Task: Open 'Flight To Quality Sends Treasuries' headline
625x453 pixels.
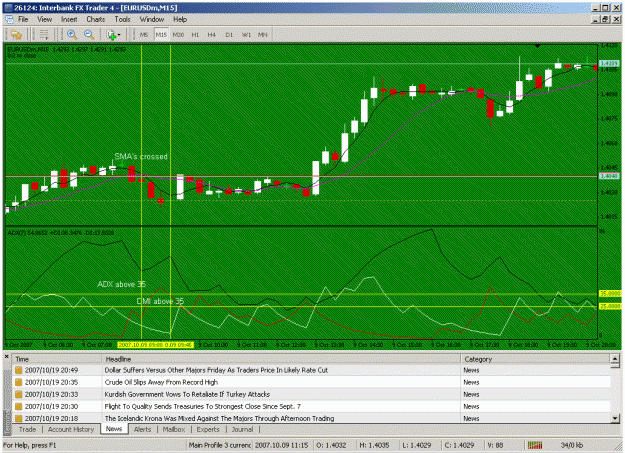Action: pyautogui.click(x=202, y=406)
